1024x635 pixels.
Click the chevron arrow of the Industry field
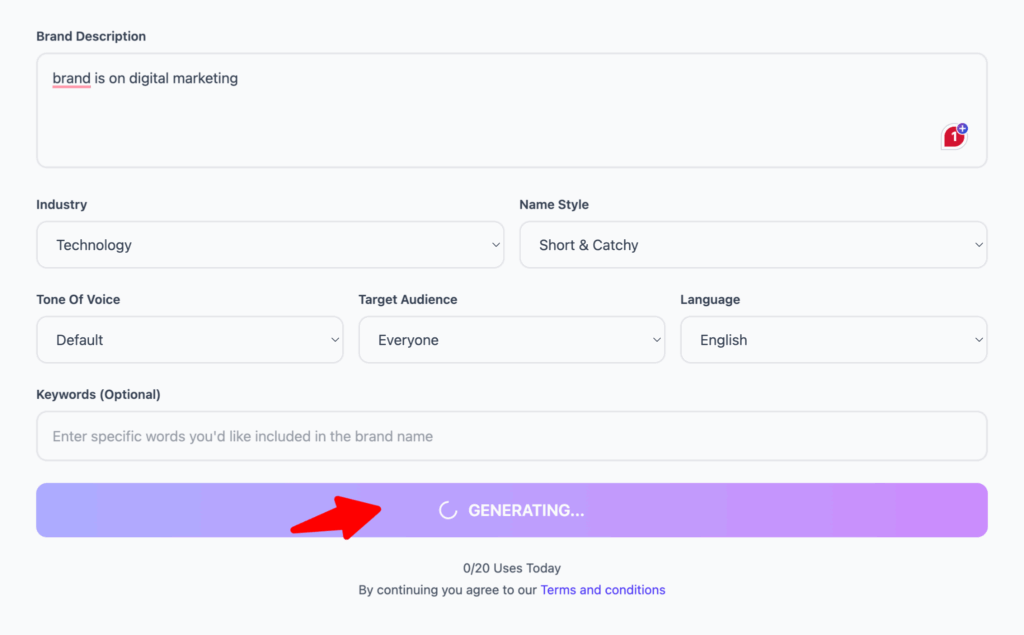(496, 245)
